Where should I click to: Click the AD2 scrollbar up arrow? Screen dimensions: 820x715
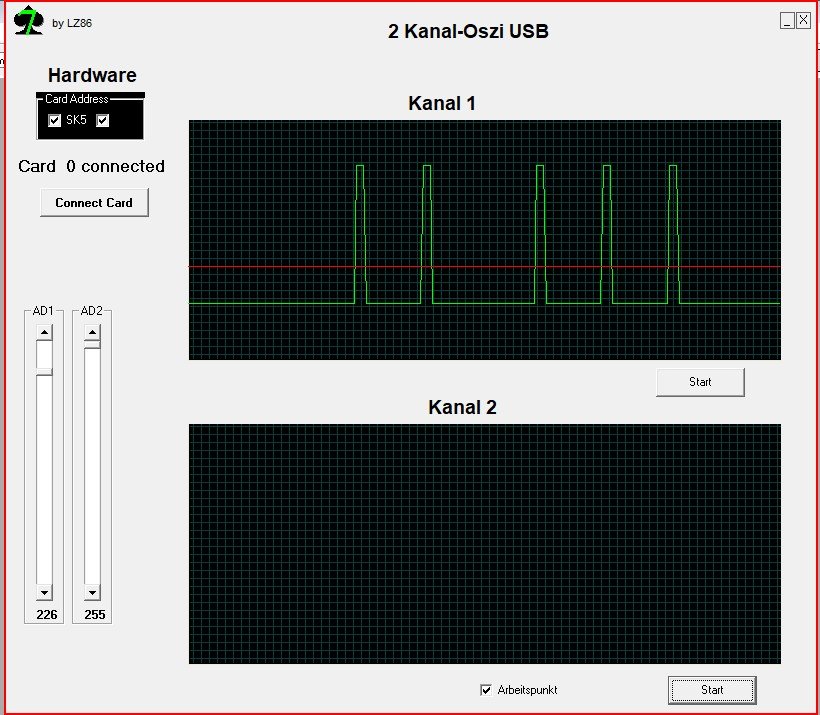(93, 333)
